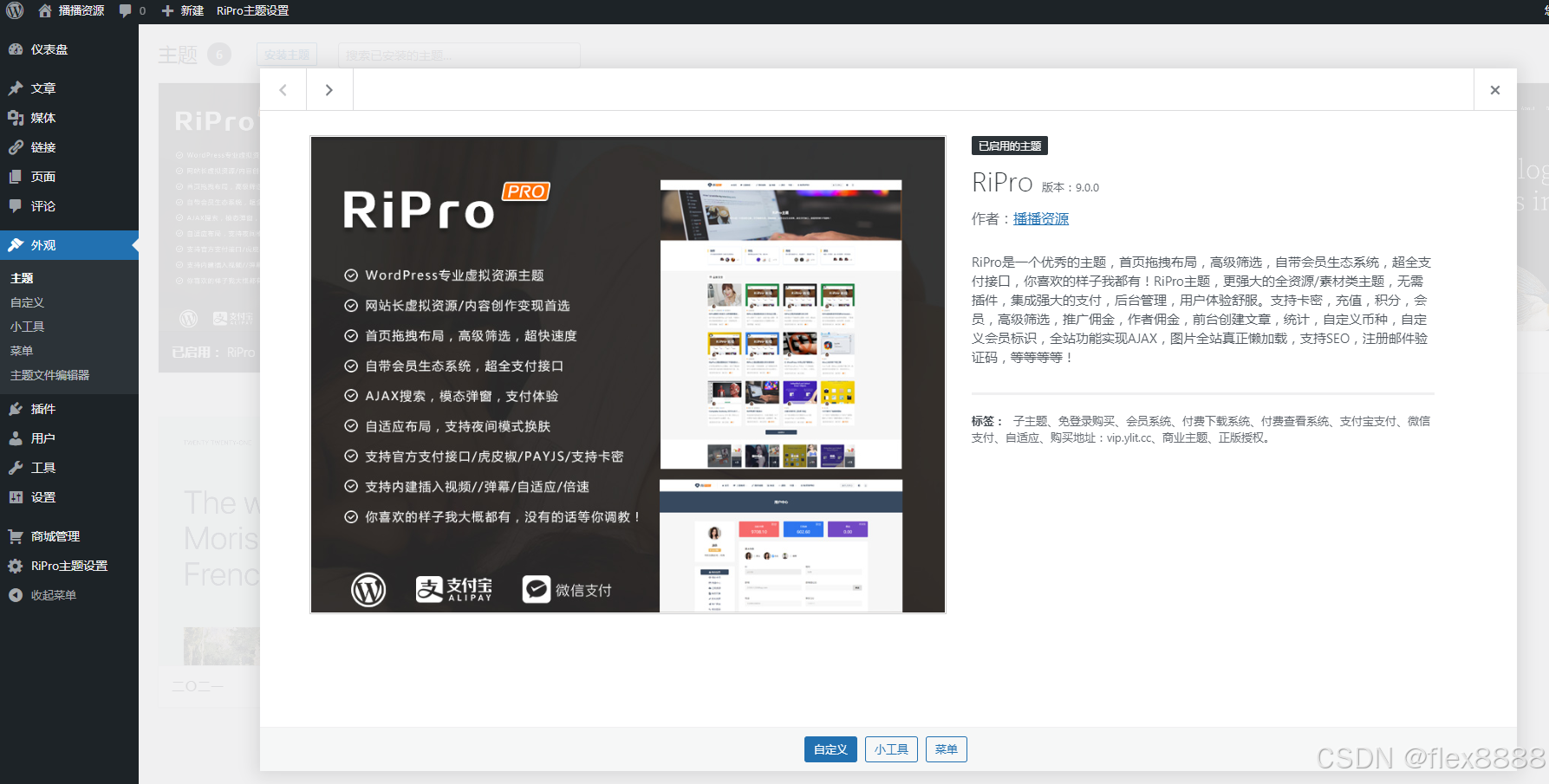Open the 新建 menu in the admin bar
The image size is (1549, 784).
pos(182,11)
